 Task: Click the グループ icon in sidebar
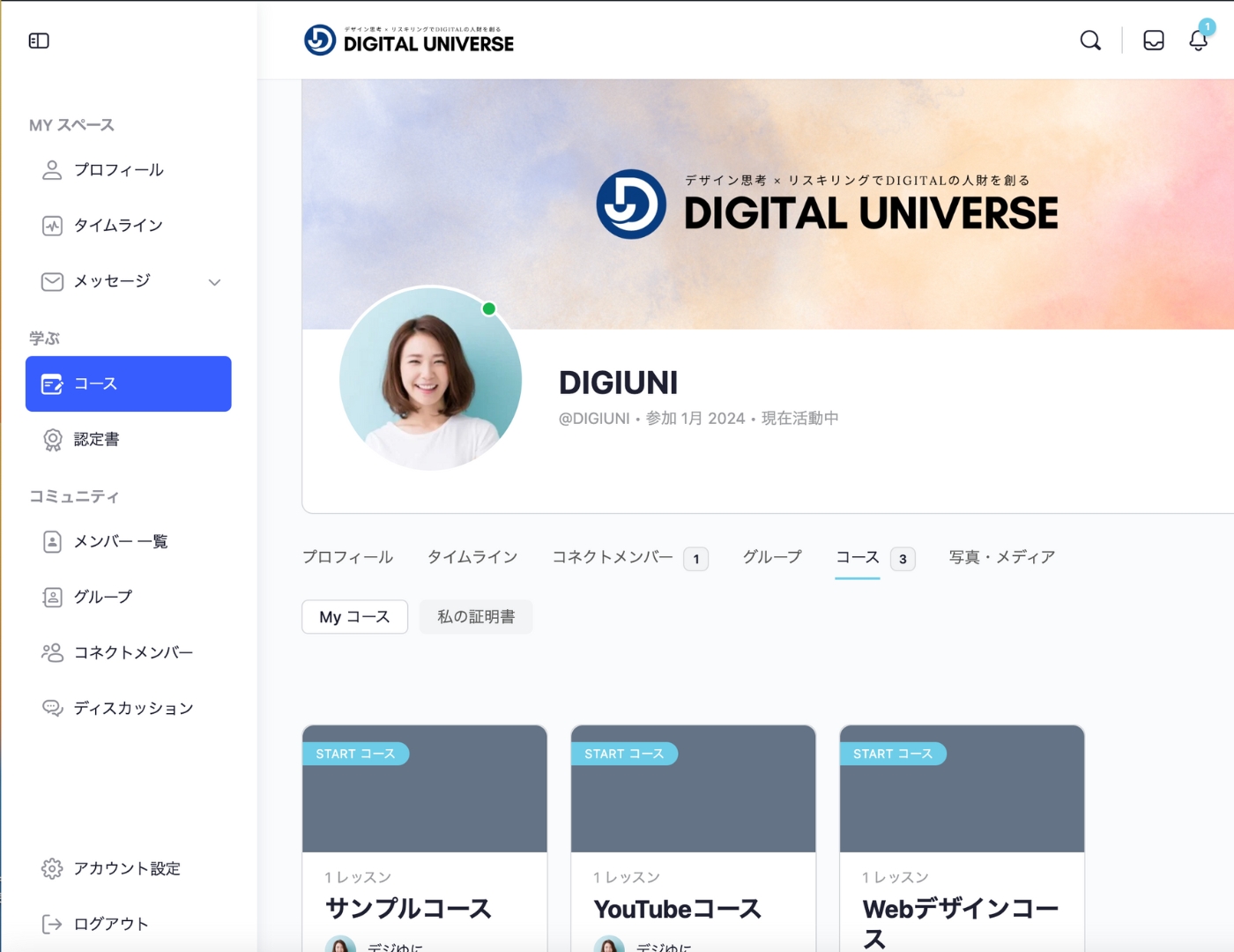pyautogui.click(x=52, y=598)
